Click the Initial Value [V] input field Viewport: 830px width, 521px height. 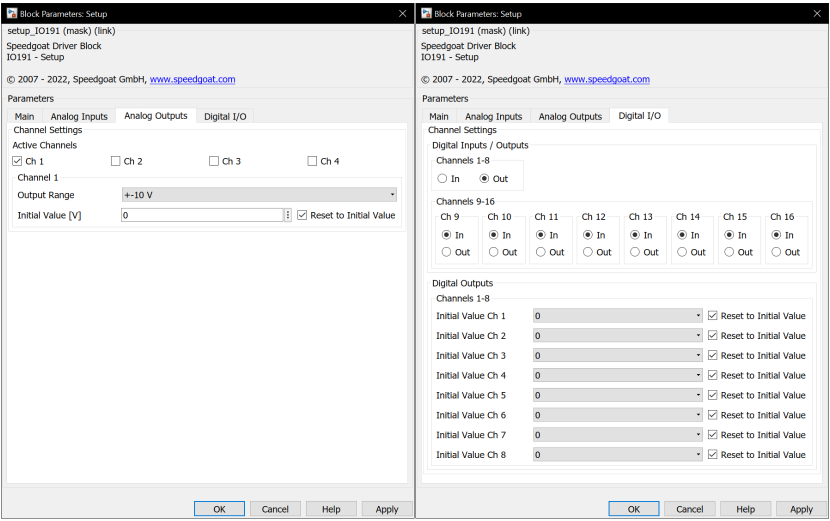(202, 215)
